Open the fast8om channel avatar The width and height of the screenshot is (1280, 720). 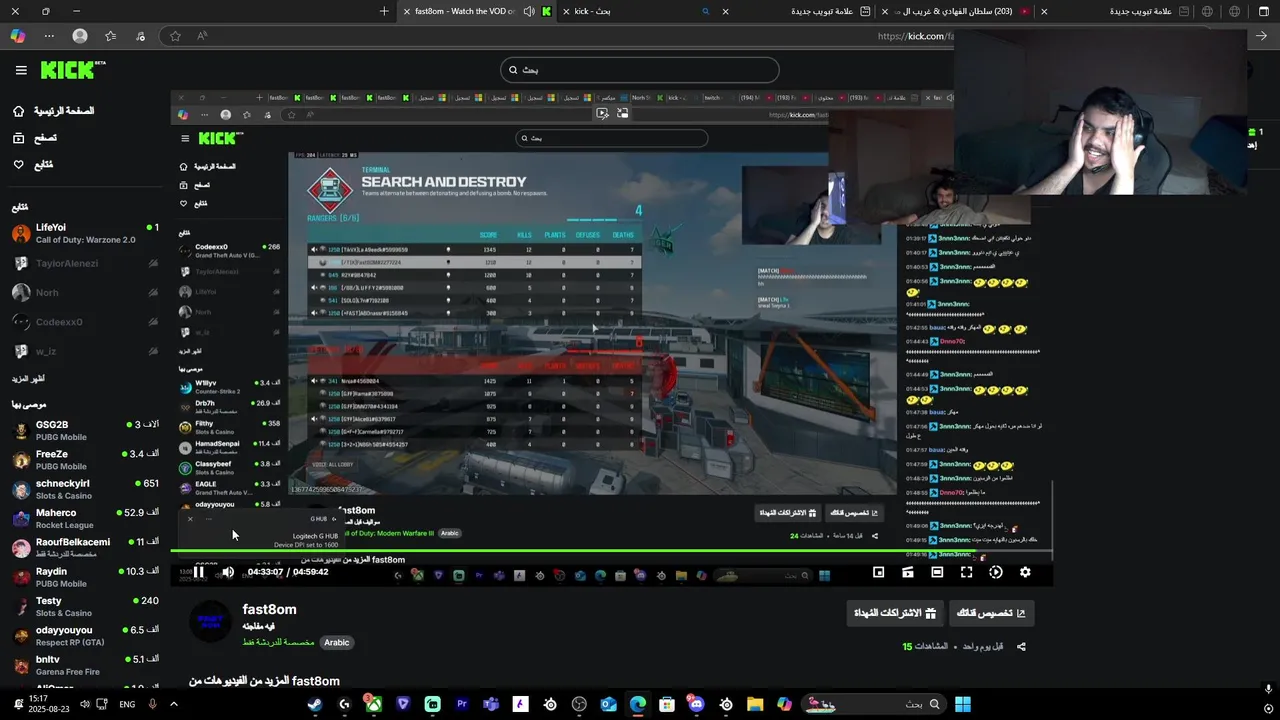210,621
